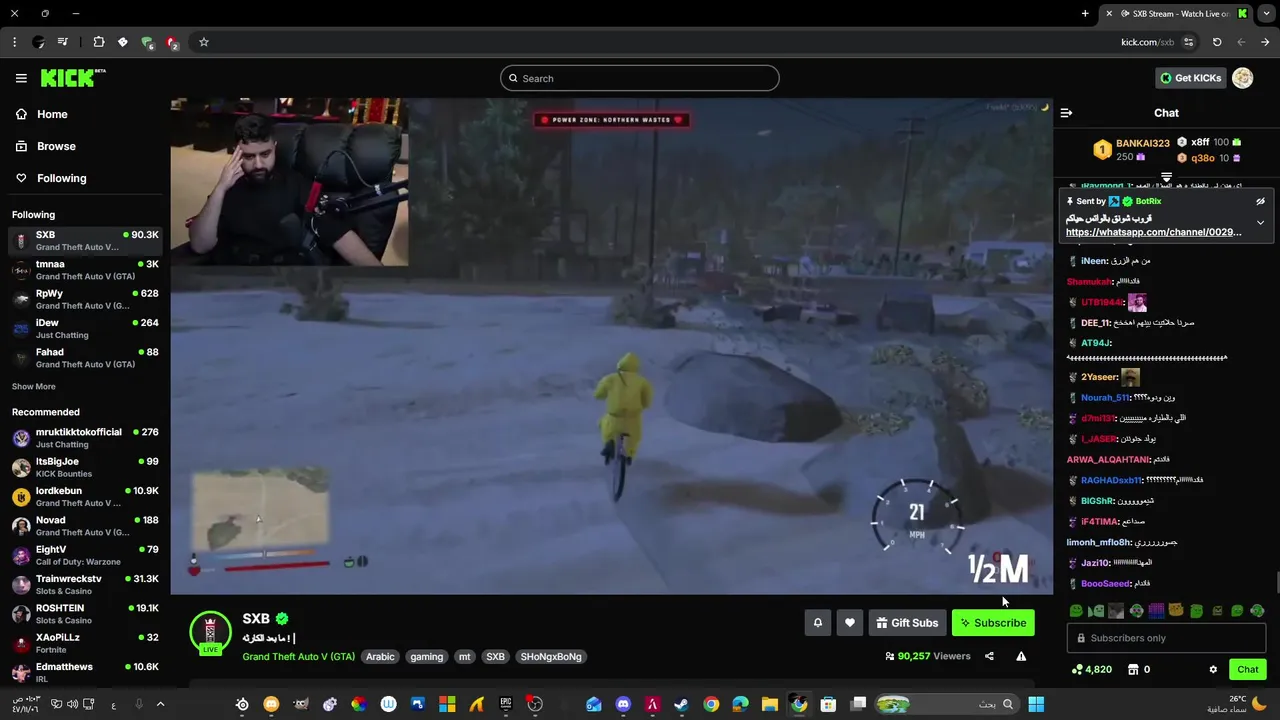Expand the pinned message chevron
This screenshot has width=1280, height=720.
1261,222
